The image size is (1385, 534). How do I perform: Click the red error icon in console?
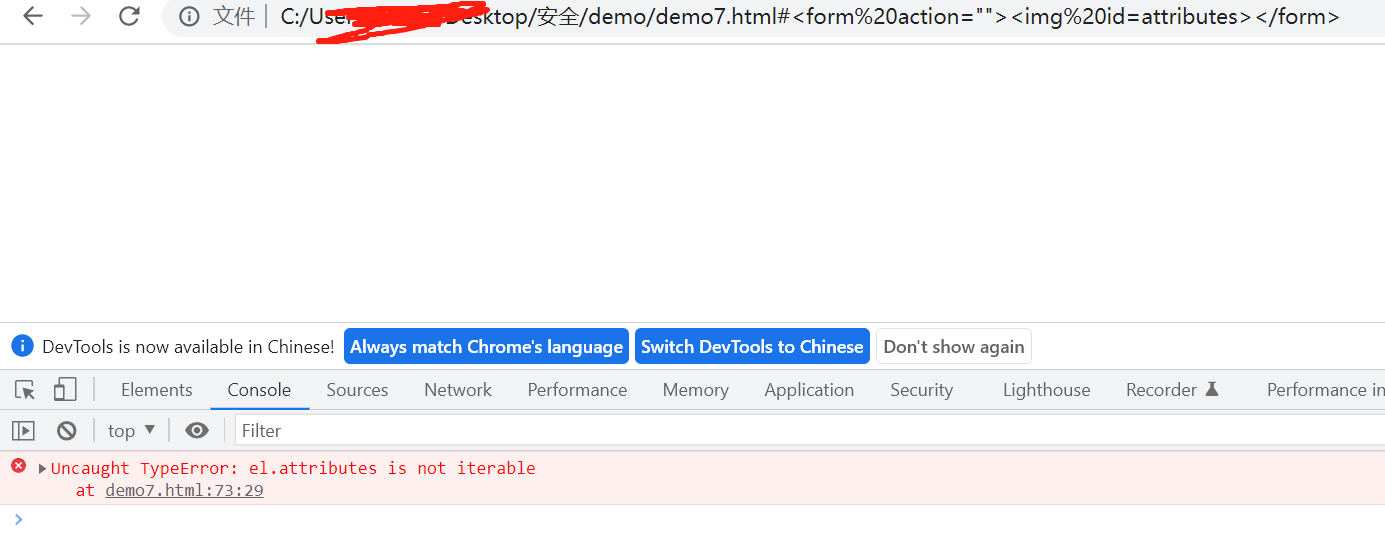tap(18, 466)
